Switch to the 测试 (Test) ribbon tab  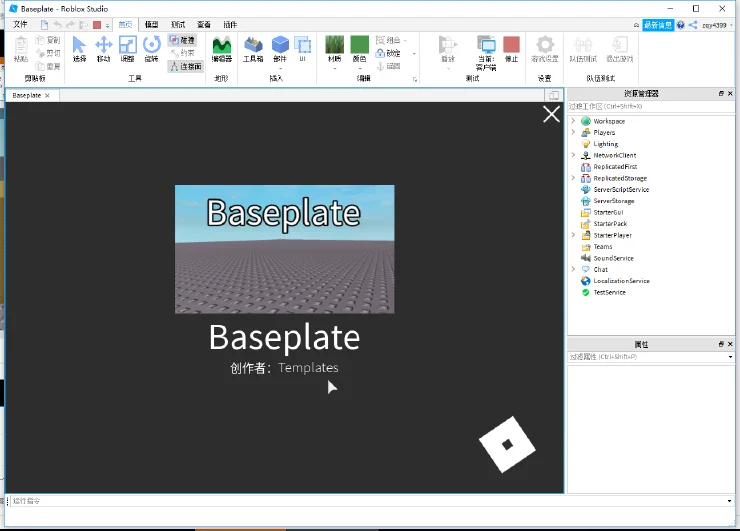178,25
